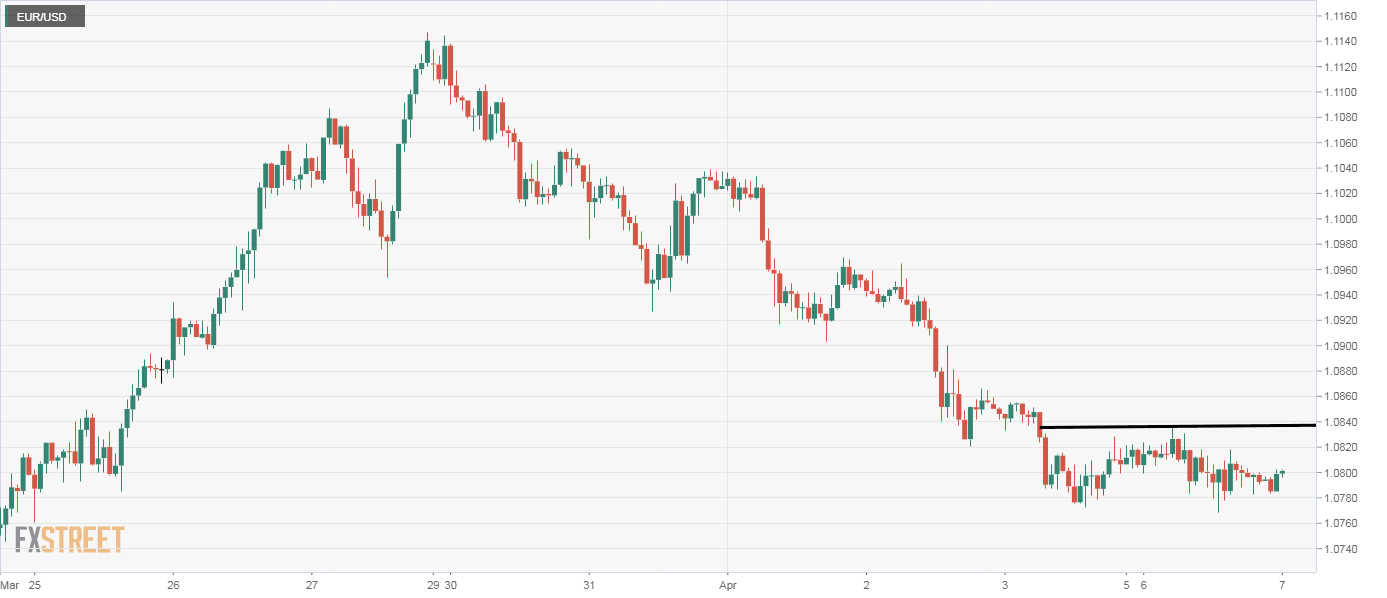Select the black horizontal resistance line

1178,426
